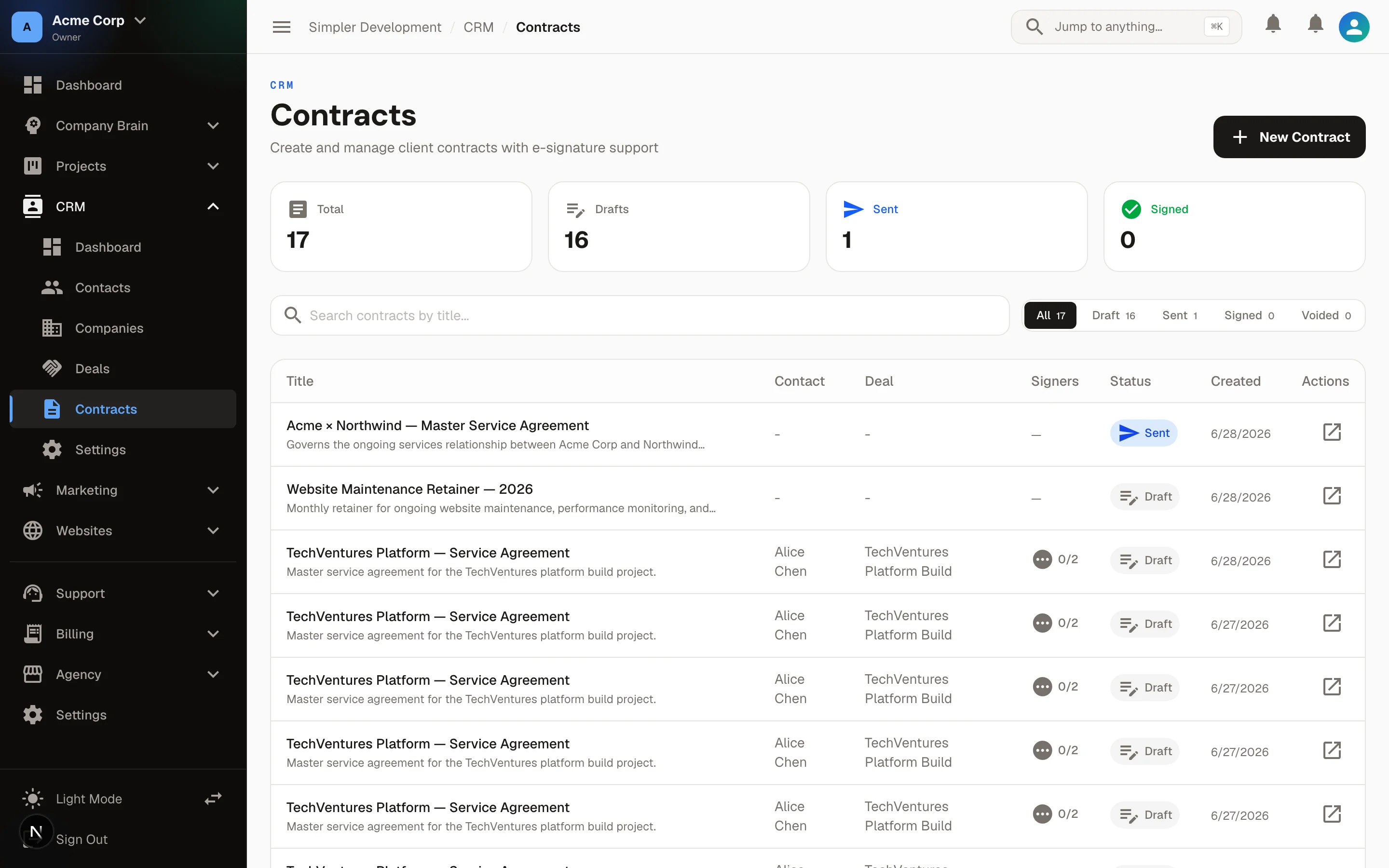The height and width of the screenshot is (868, 1389).
Task: Expand the Websites section chevron
Action: 213,531
